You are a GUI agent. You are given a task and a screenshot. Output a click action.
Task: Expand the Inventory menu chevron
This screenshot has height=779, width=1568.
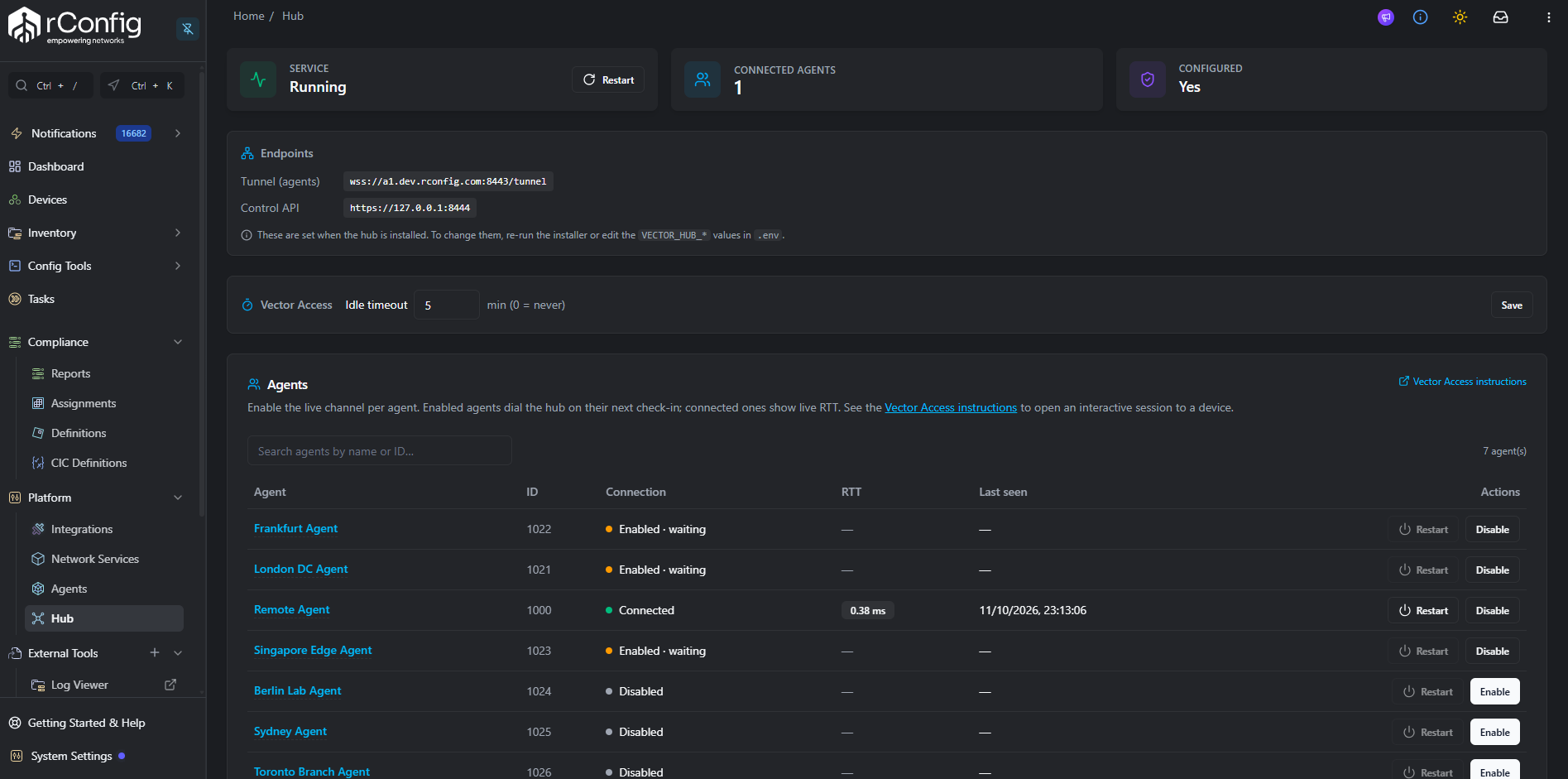tap(178, 233)
